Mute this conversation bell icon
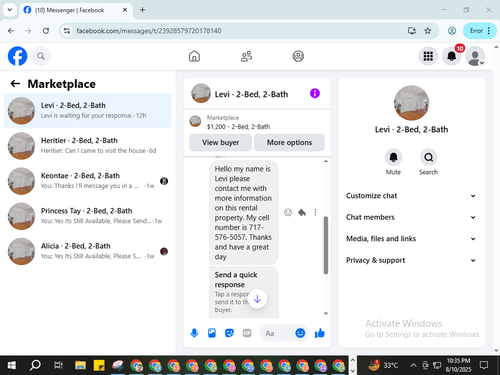The image size is (500, 375). click(x=393, y=157)
